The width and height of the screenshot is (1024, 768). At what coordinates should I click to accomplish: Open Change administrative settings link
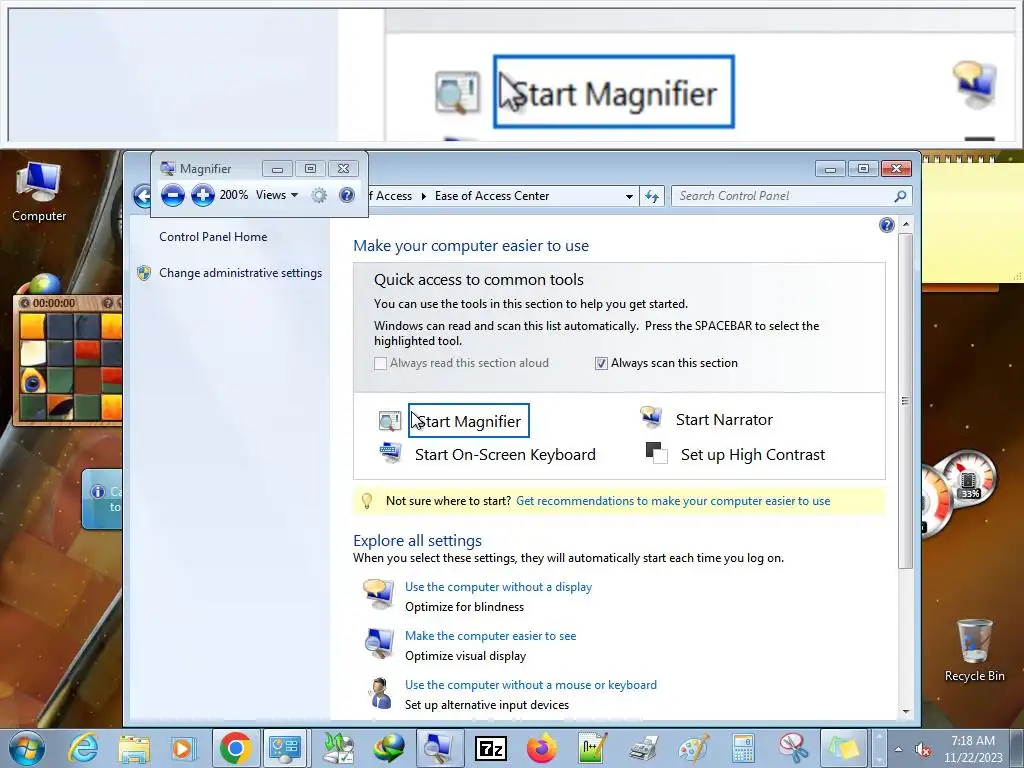[240, 273]
